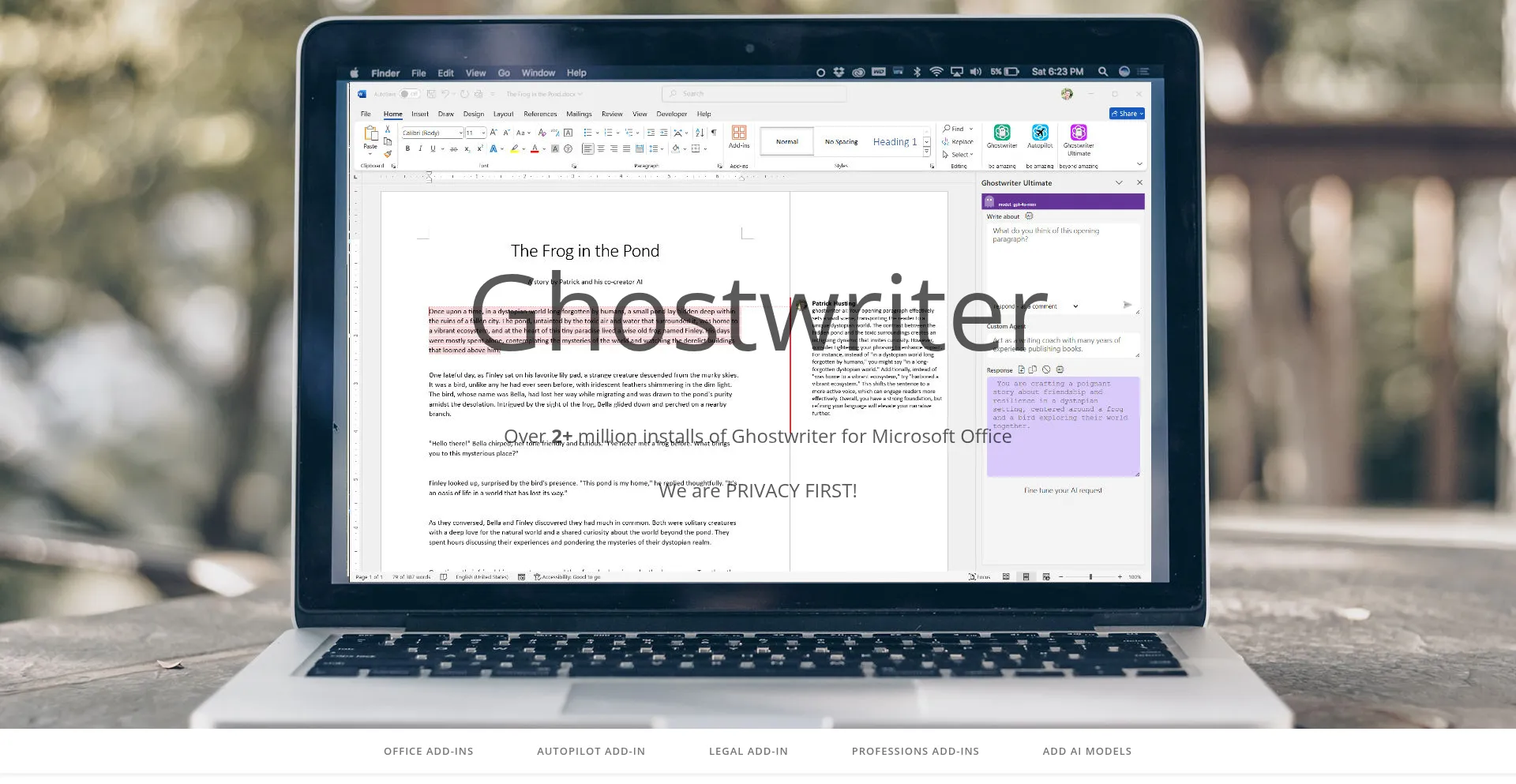Screen dimensions: 1516x784
Task: Apply Italic formatting
Action: tap(420, 148)
